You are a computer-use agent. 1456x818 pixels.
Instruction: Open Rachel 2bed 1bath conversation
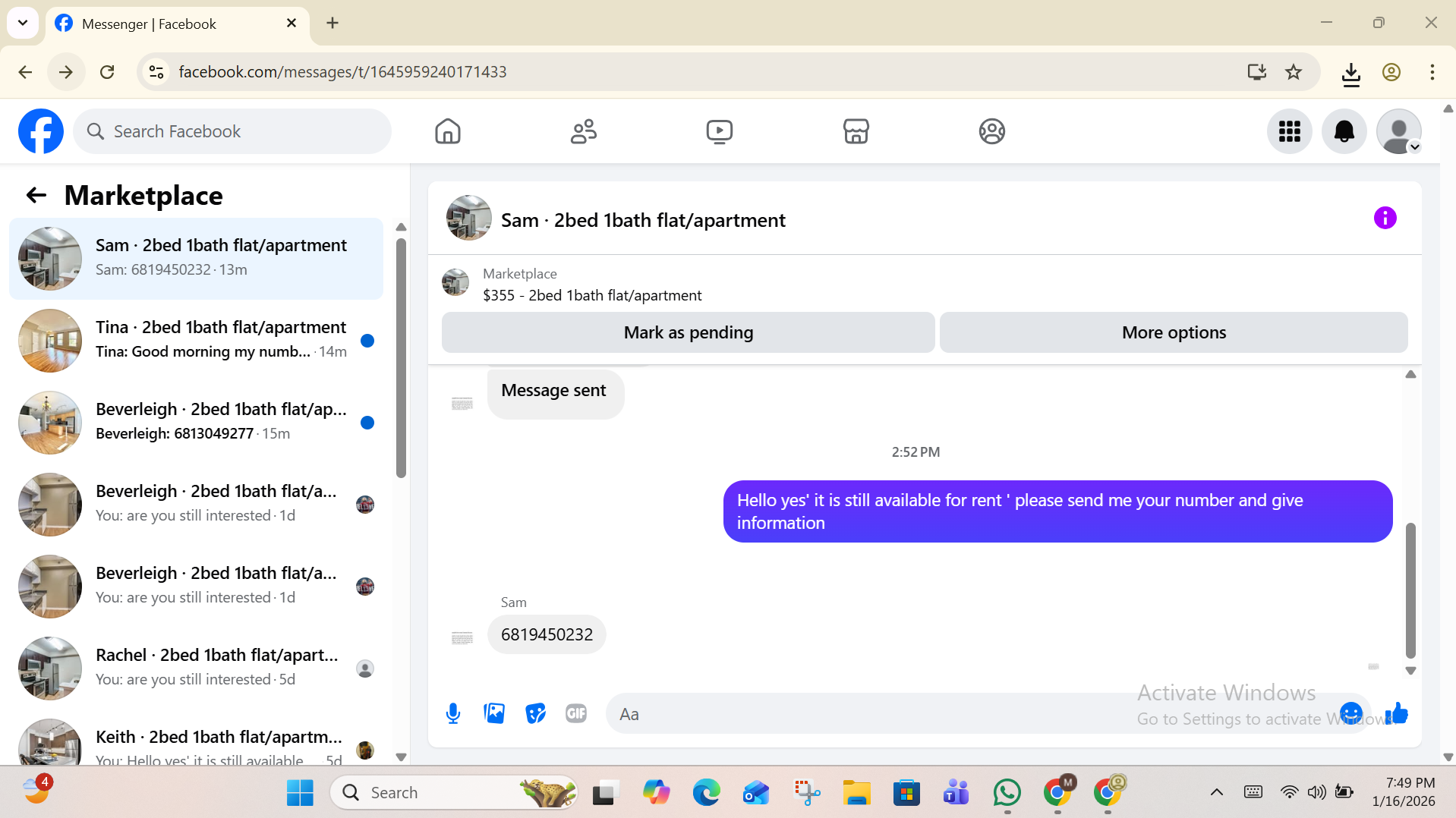coord(196,669)
